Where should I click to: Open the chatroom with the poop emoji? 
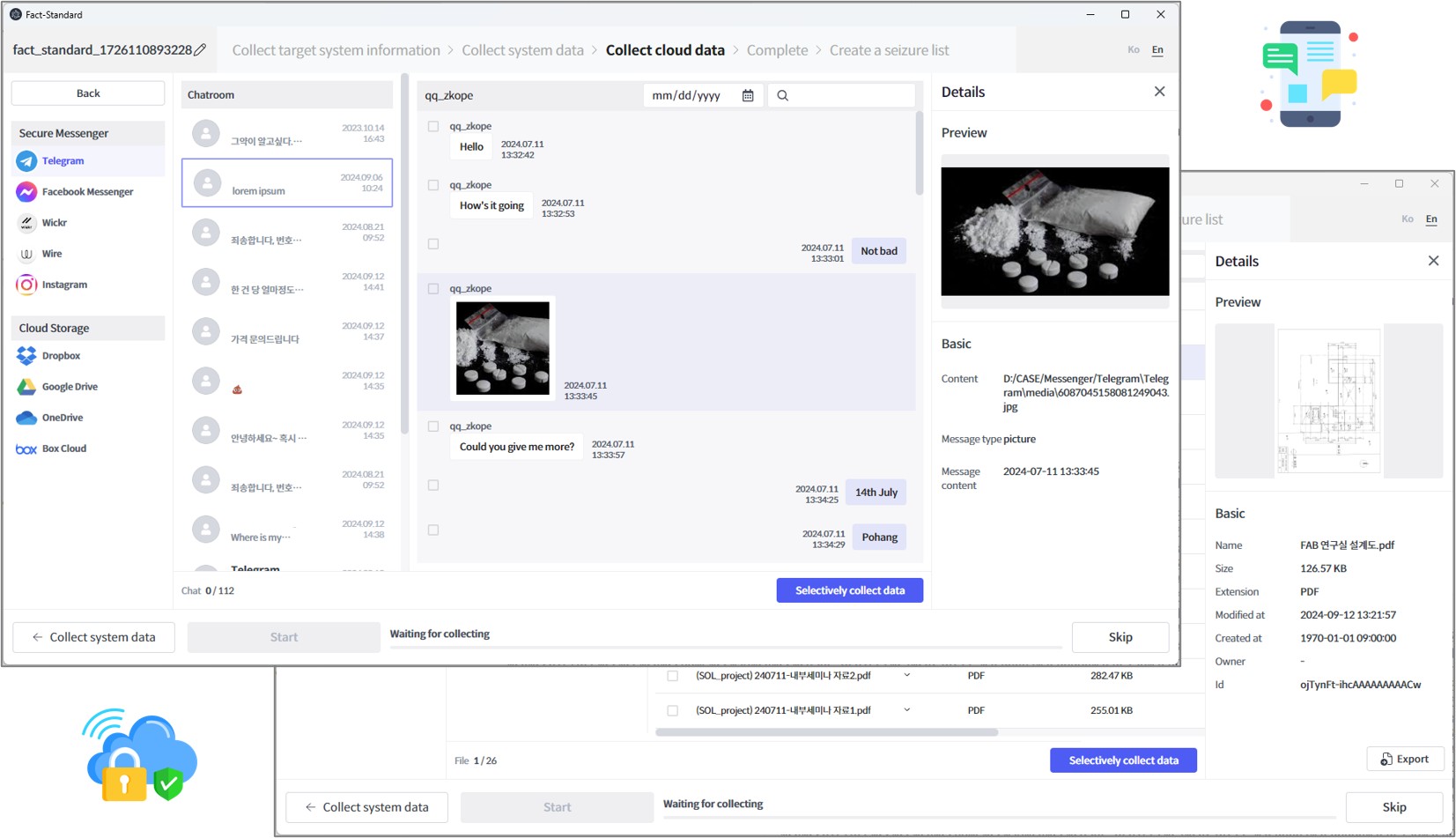[287, 382]
